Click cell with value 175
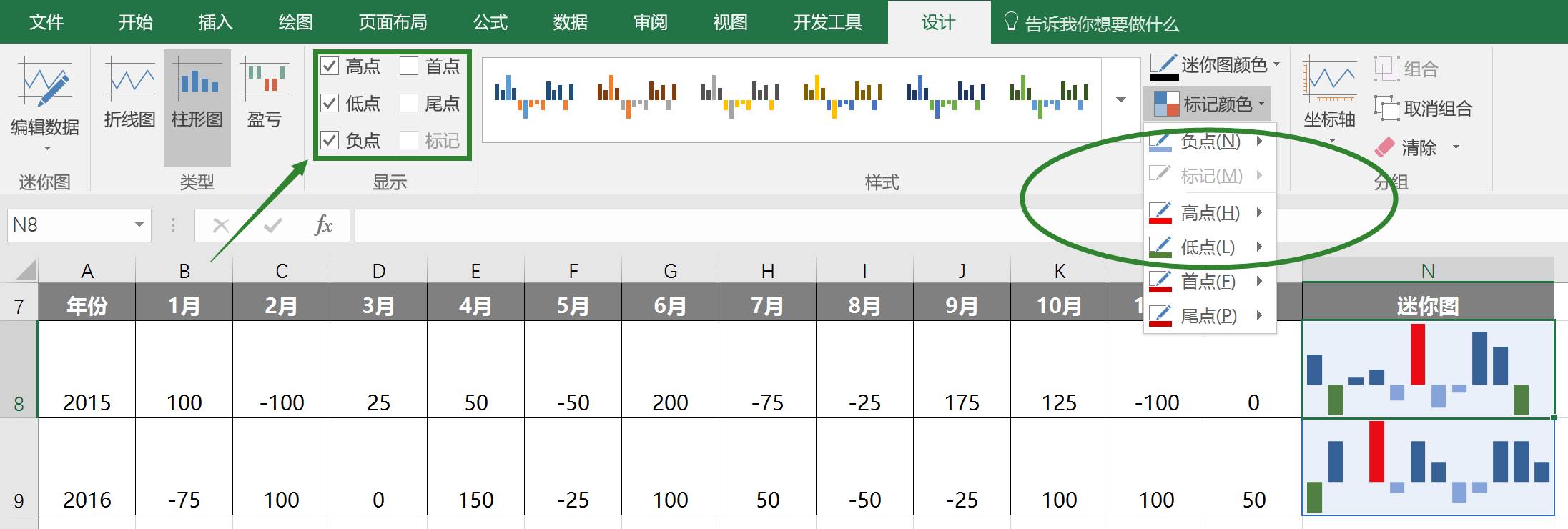 tap(962, 369)
